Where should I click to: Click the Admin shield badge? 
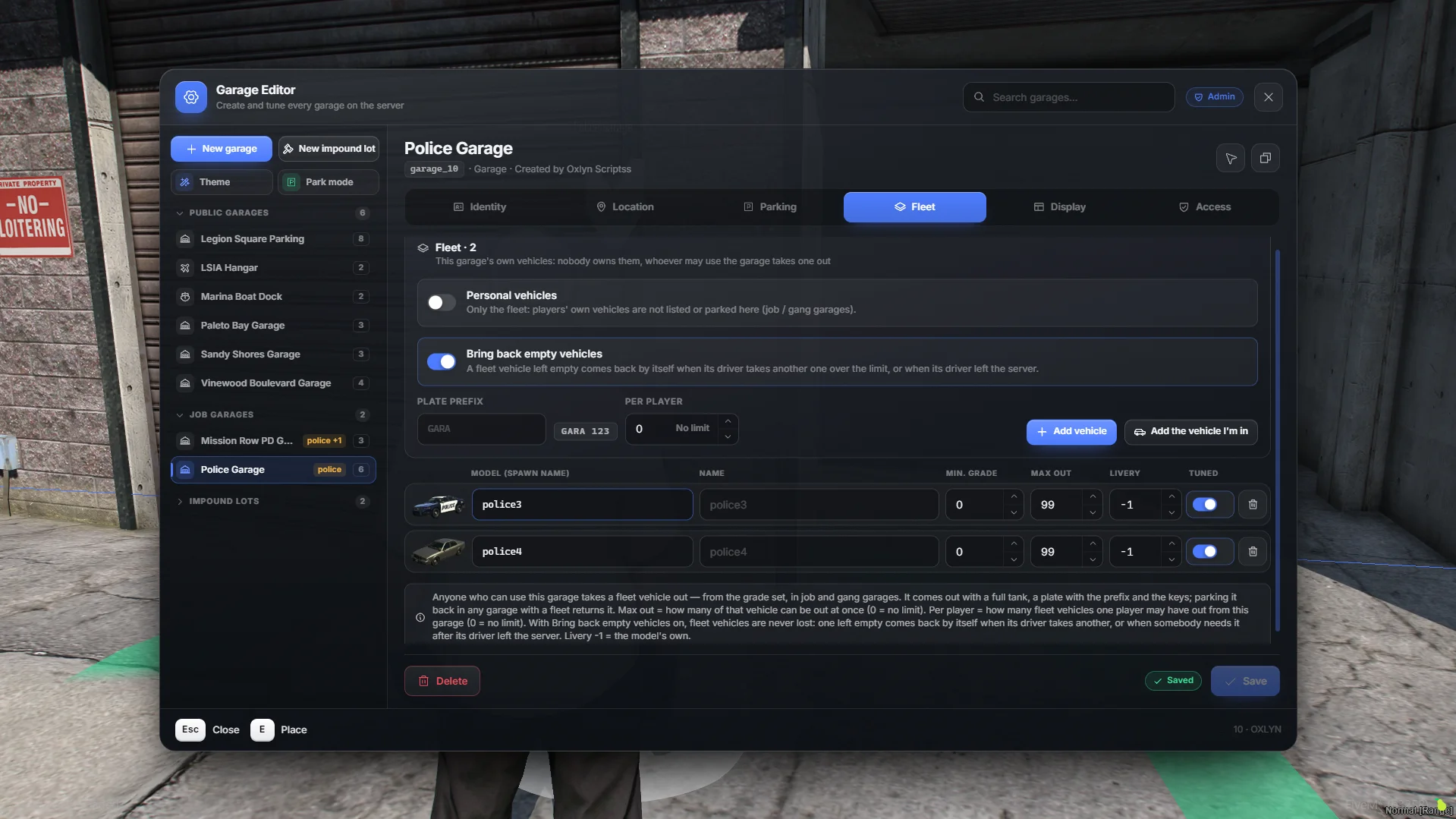pos(1214,97)
